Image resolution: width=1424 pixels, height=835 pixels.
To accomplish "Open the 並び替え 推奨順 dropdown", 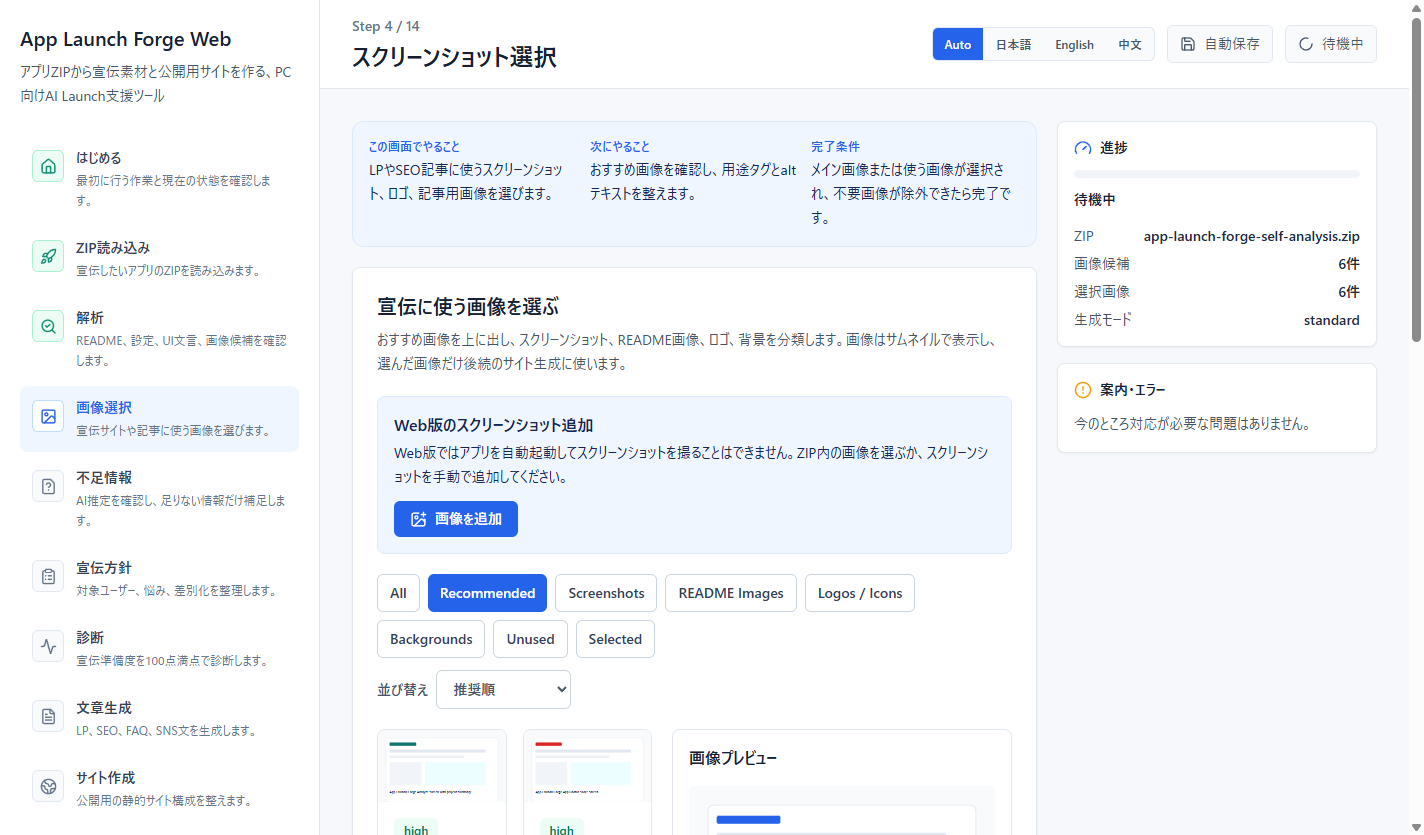I will coord(503,689).
